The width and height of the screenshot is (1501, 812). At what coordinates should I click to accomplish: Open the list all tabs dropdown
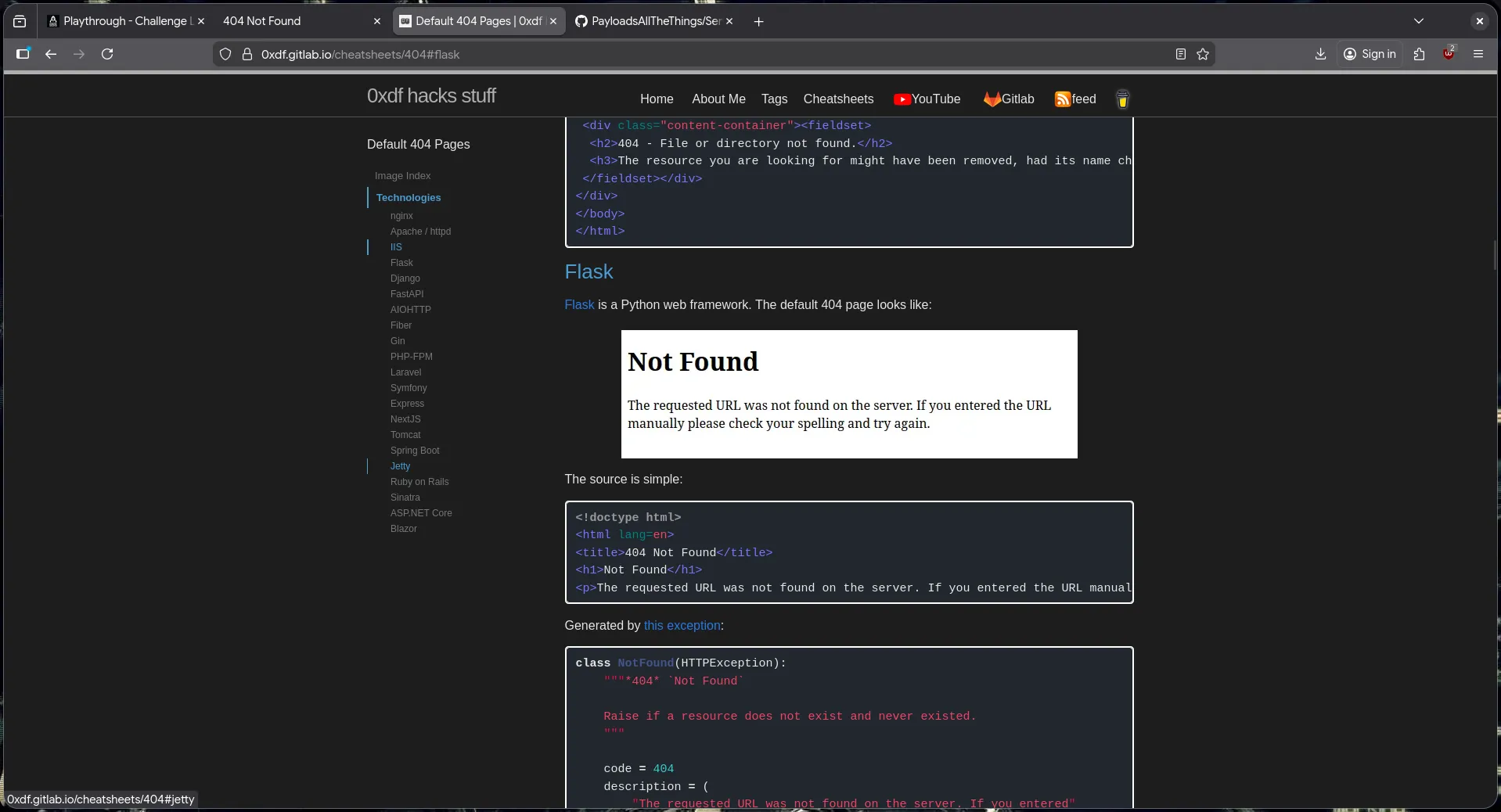(1419, 21)
